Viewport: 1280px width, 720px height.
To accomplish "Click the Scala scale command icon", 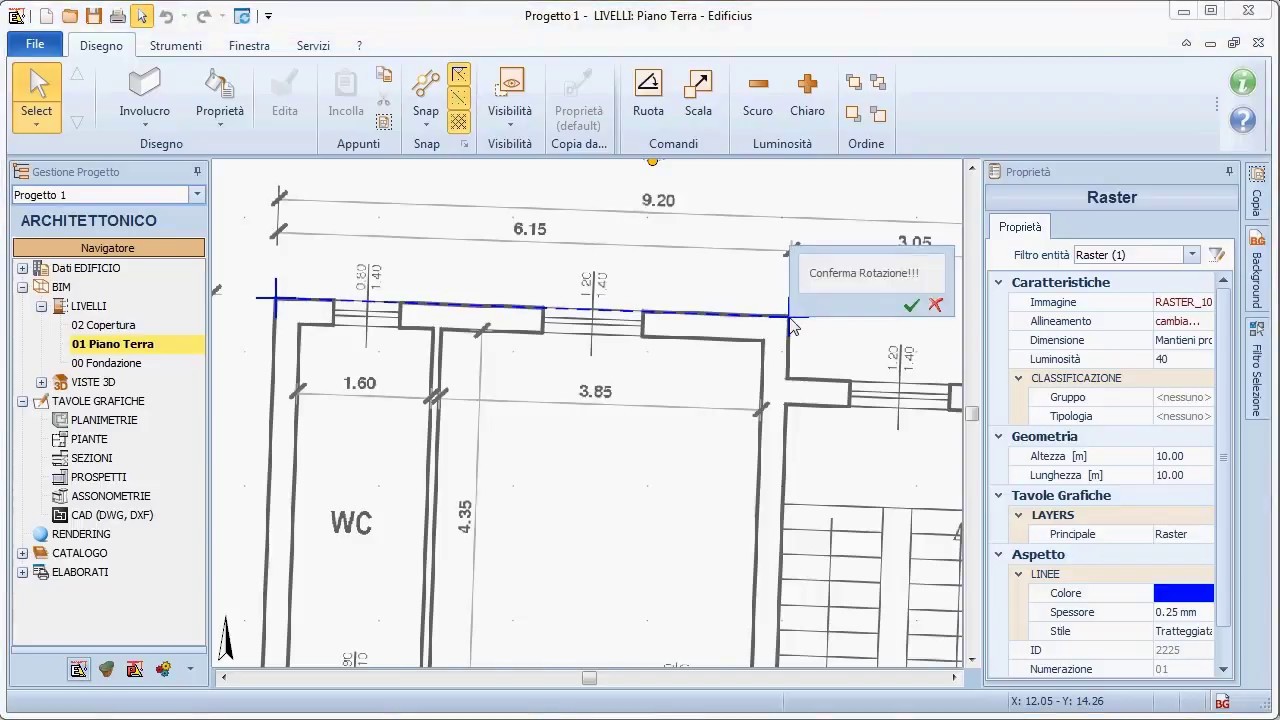I will (698, 84).
